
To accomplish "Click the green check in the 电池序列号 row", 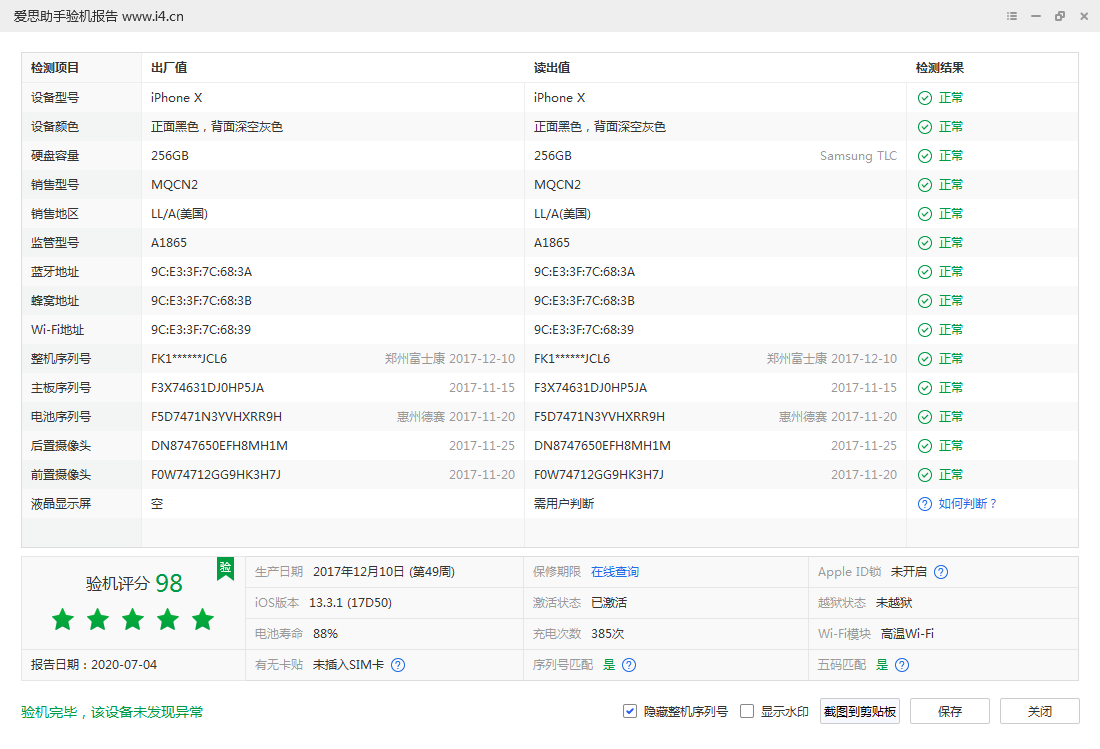I will (923, 416).
